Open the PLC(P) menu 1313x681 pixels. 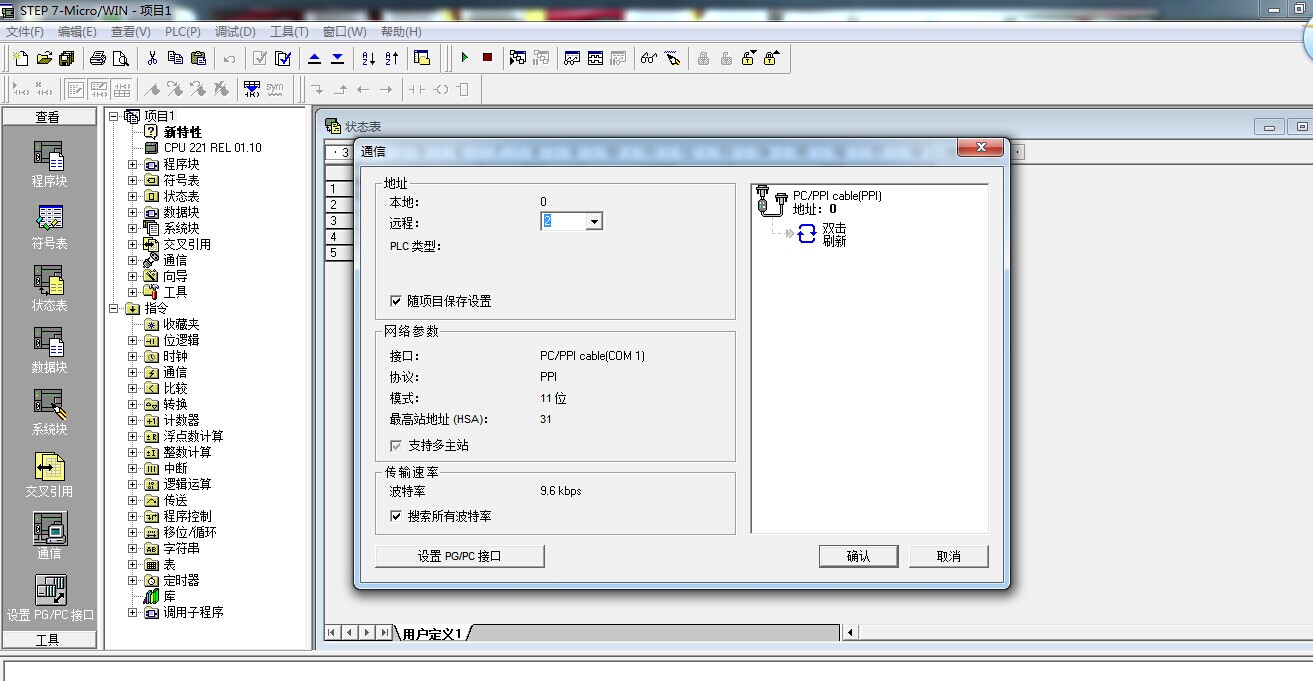(x=182, y=32)
